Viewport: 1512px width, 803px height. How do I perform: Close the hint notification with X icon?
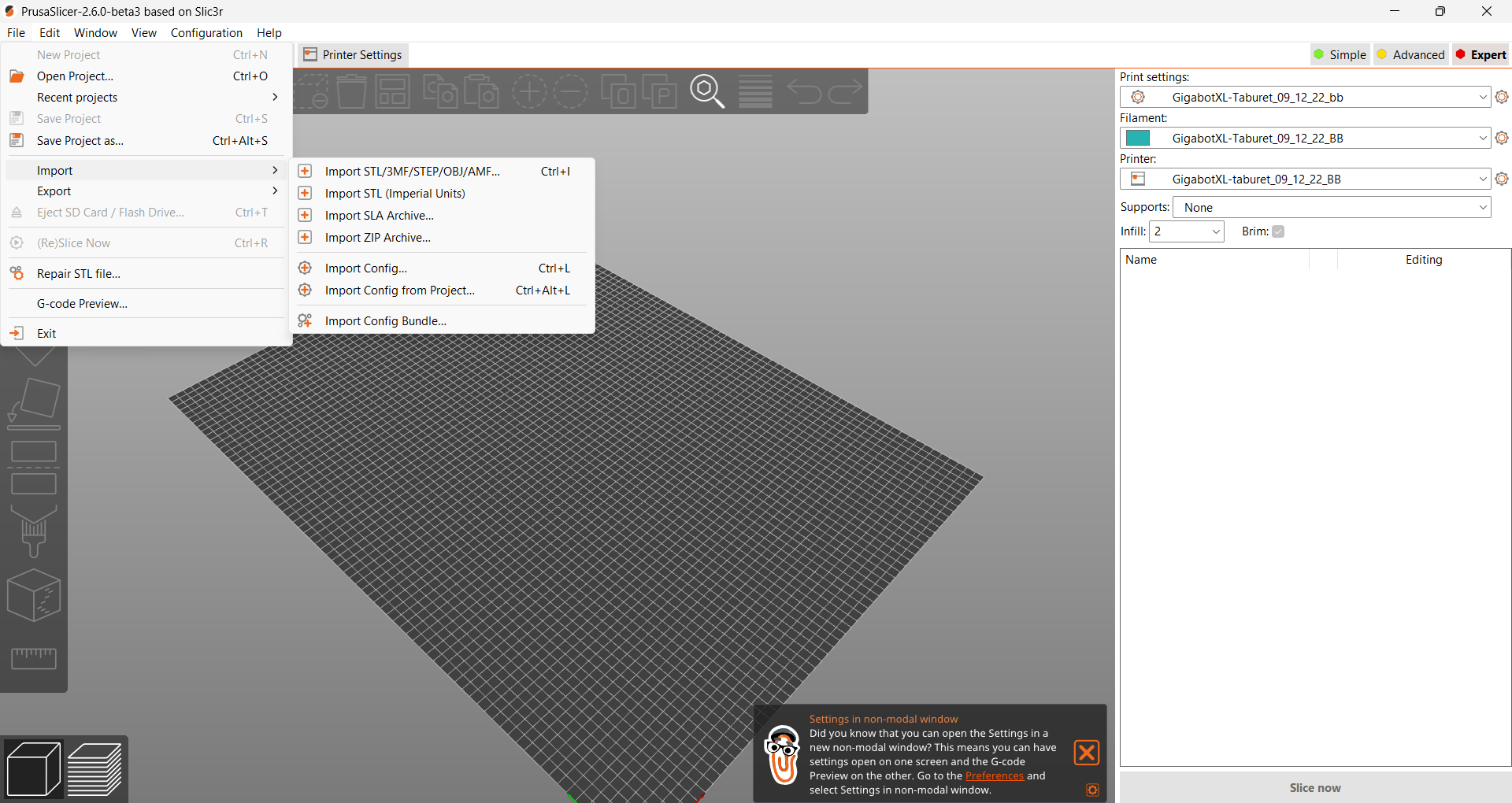tap(1086, 753)
